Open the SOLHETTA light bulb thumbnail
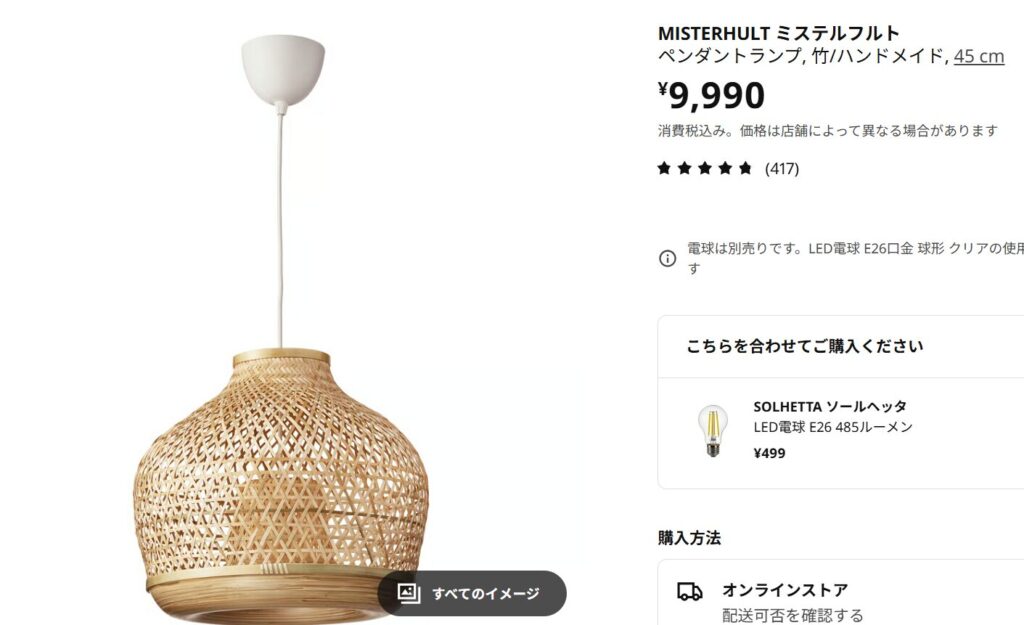This screenshot has height=625, width=1024. point(712,431)
